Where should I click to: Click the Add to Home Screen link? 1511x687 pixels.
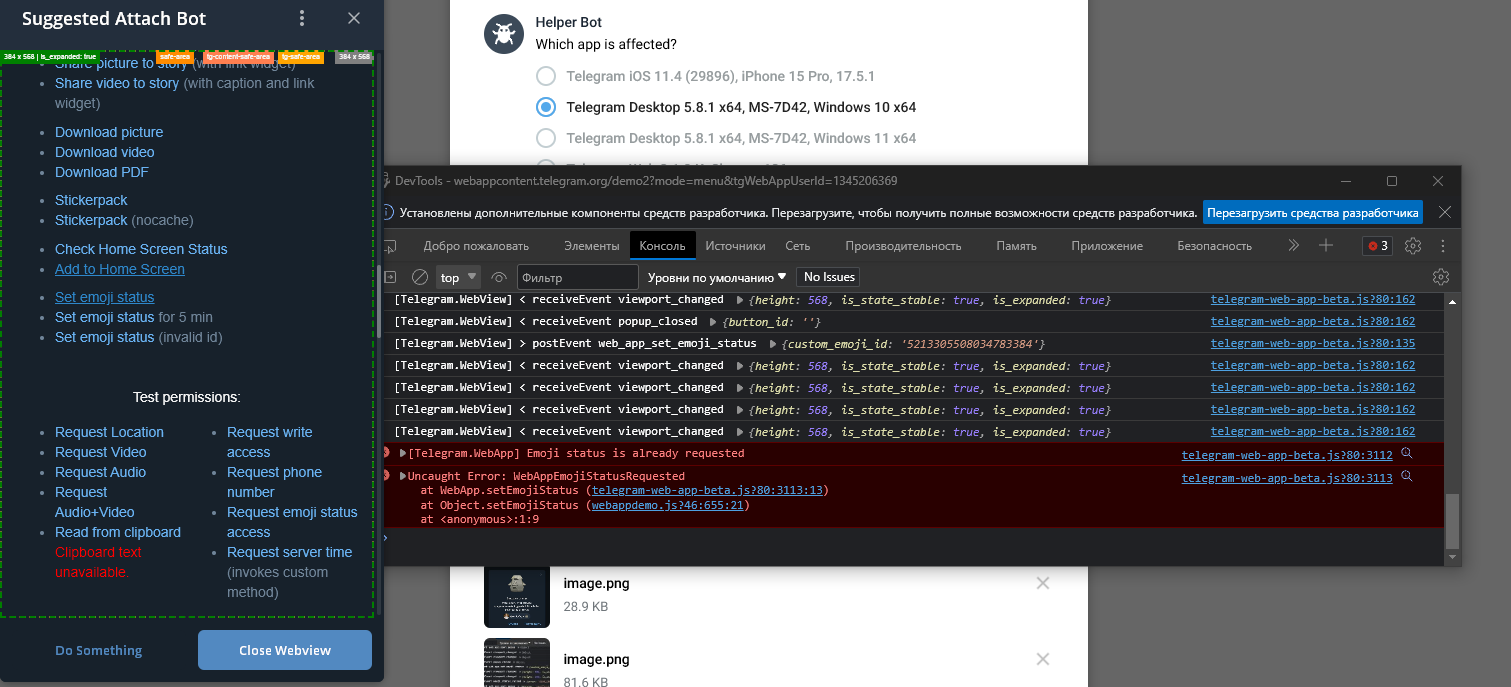pyautogui.click(x=120, y=269)
